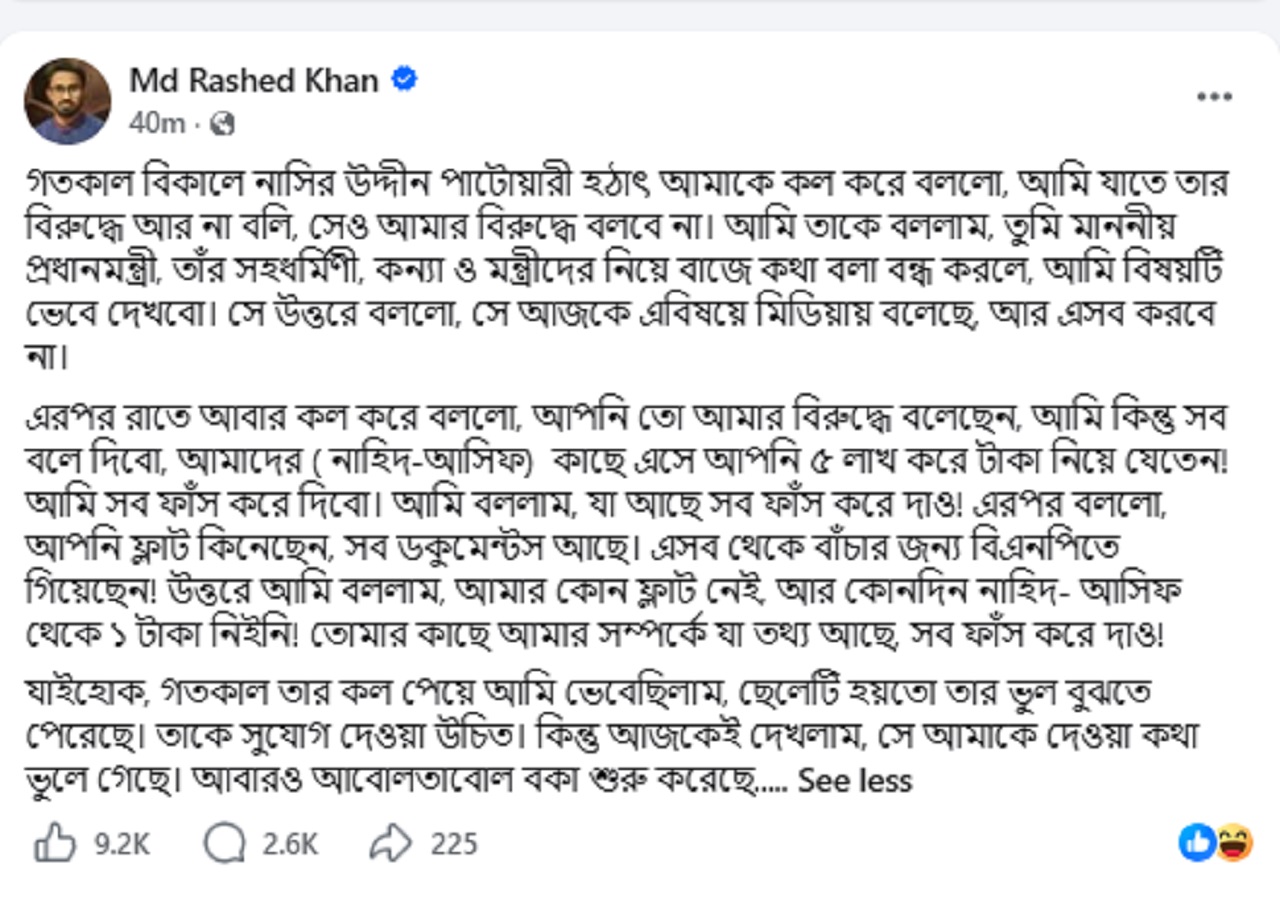View the 9.2K likes count
This screenshot has width=1280, height=910.
click(x=122, y=844)
